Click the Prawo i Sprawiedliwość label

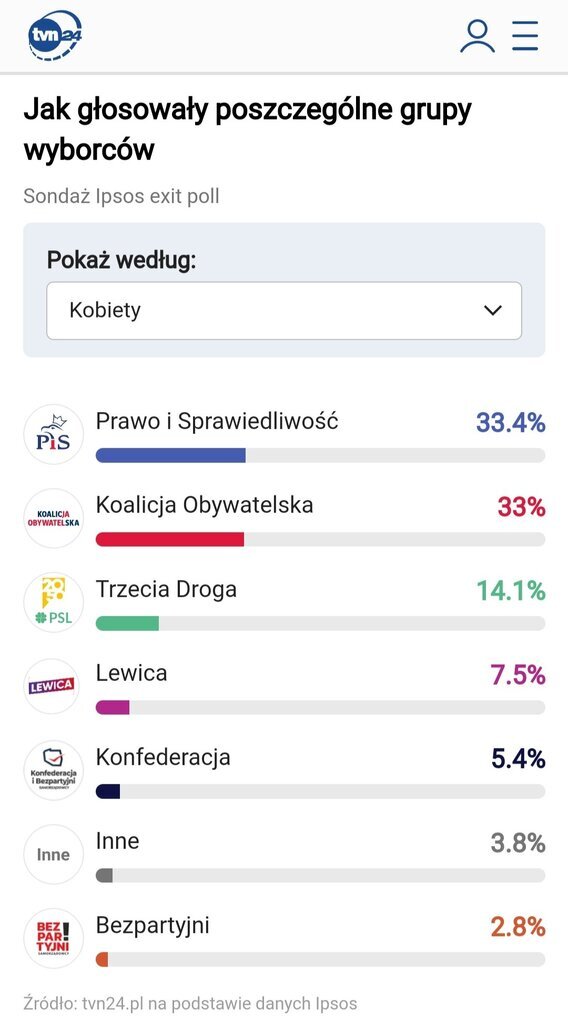coord(217,421)
